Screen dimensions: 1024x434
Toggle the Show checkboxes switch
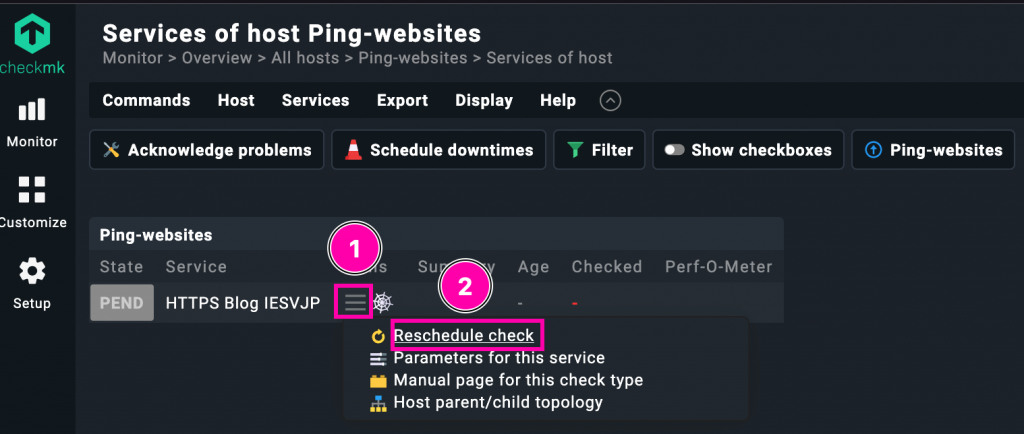(675, 150)
